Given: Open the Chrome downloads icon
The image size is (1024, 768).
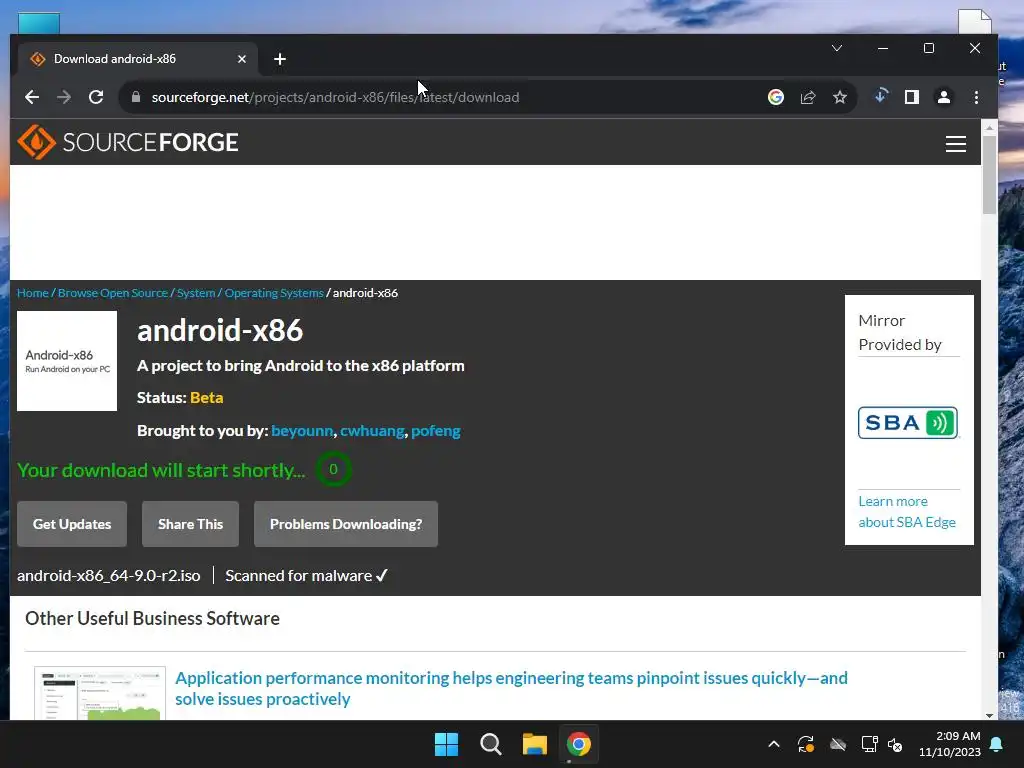Looking at the screenshot, I should tap(880, 97).
